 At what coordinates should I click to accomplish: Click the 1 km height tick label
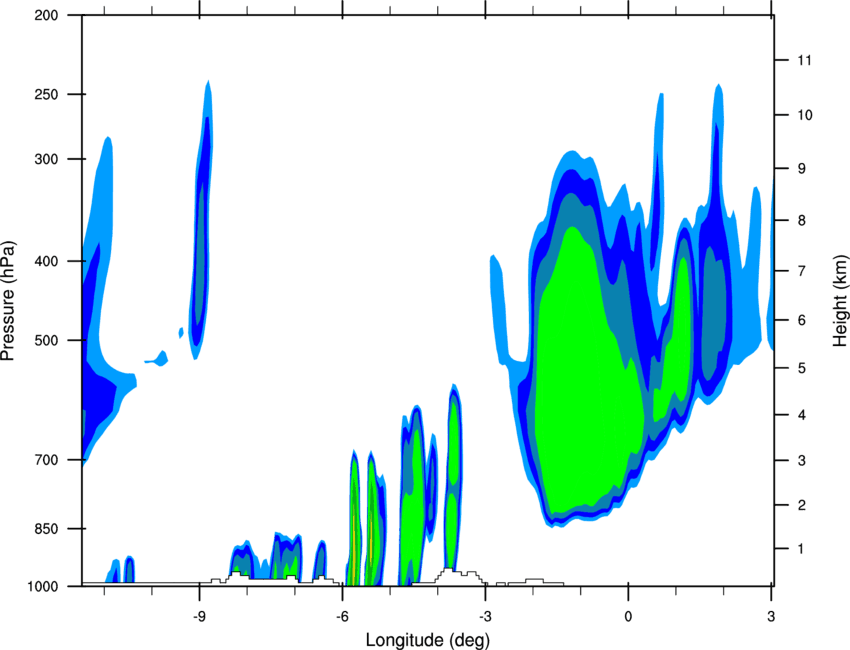click(x=801, y=549)
